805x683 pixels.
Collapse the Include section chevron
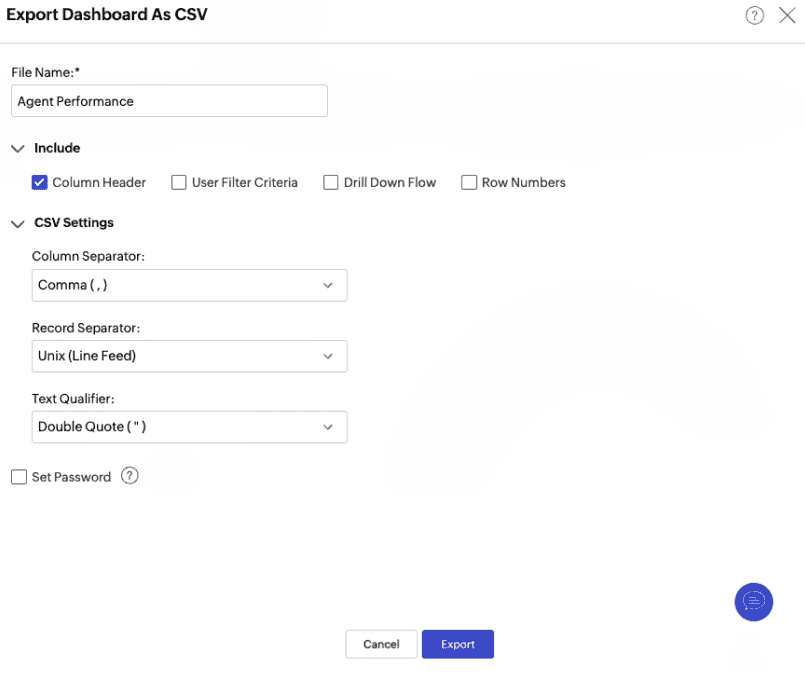click(x=18, y=149)
